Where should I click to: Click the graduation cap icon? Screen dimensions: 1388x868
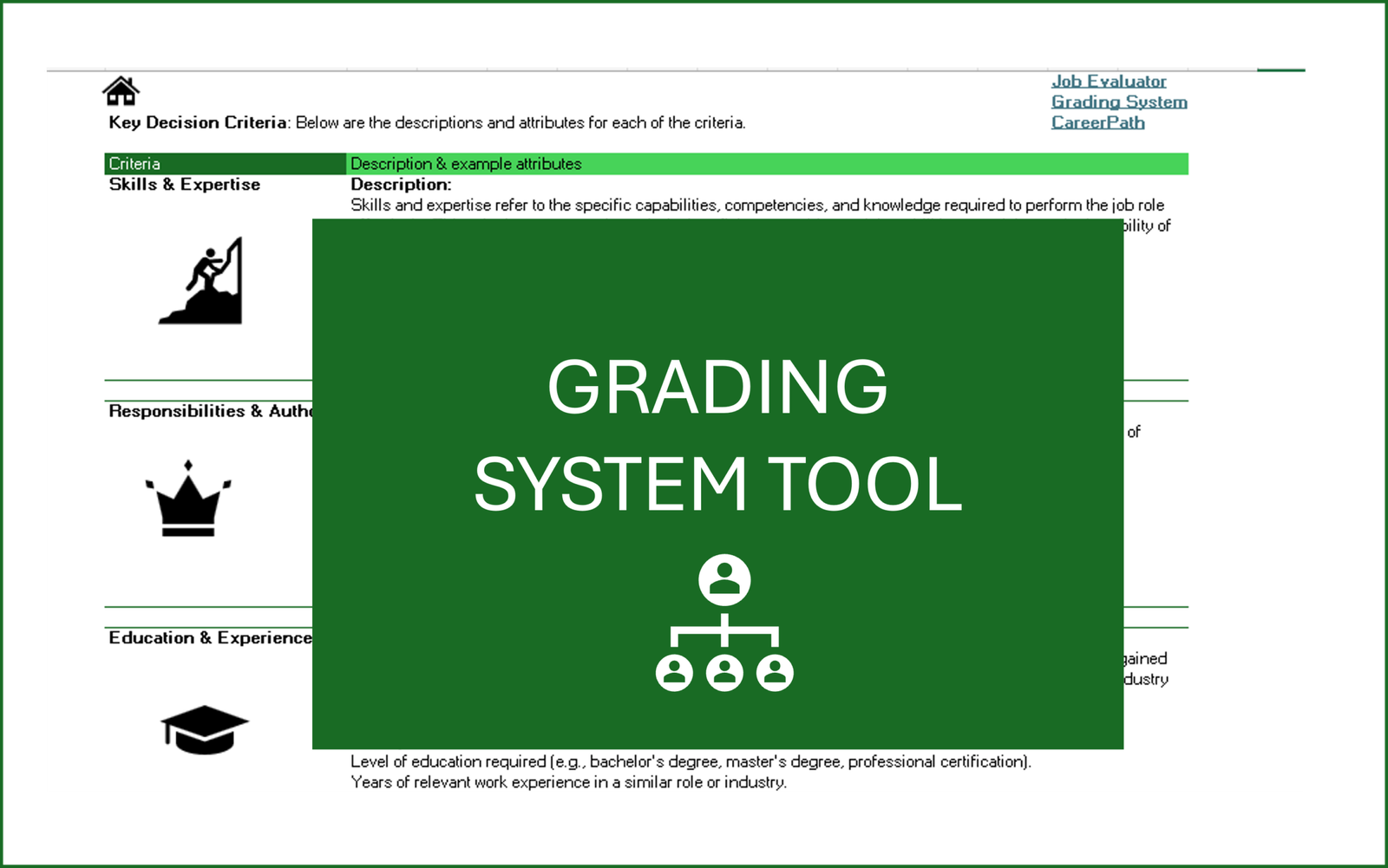tap(204, 729)
